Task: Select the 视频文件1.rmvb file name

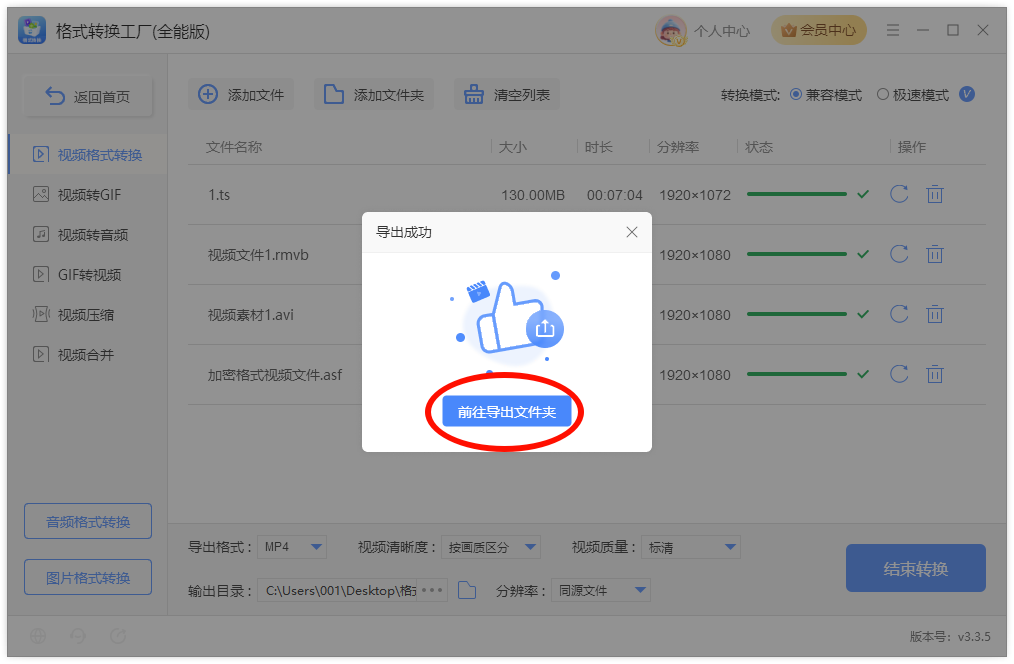Action: (x=258, y=255)
